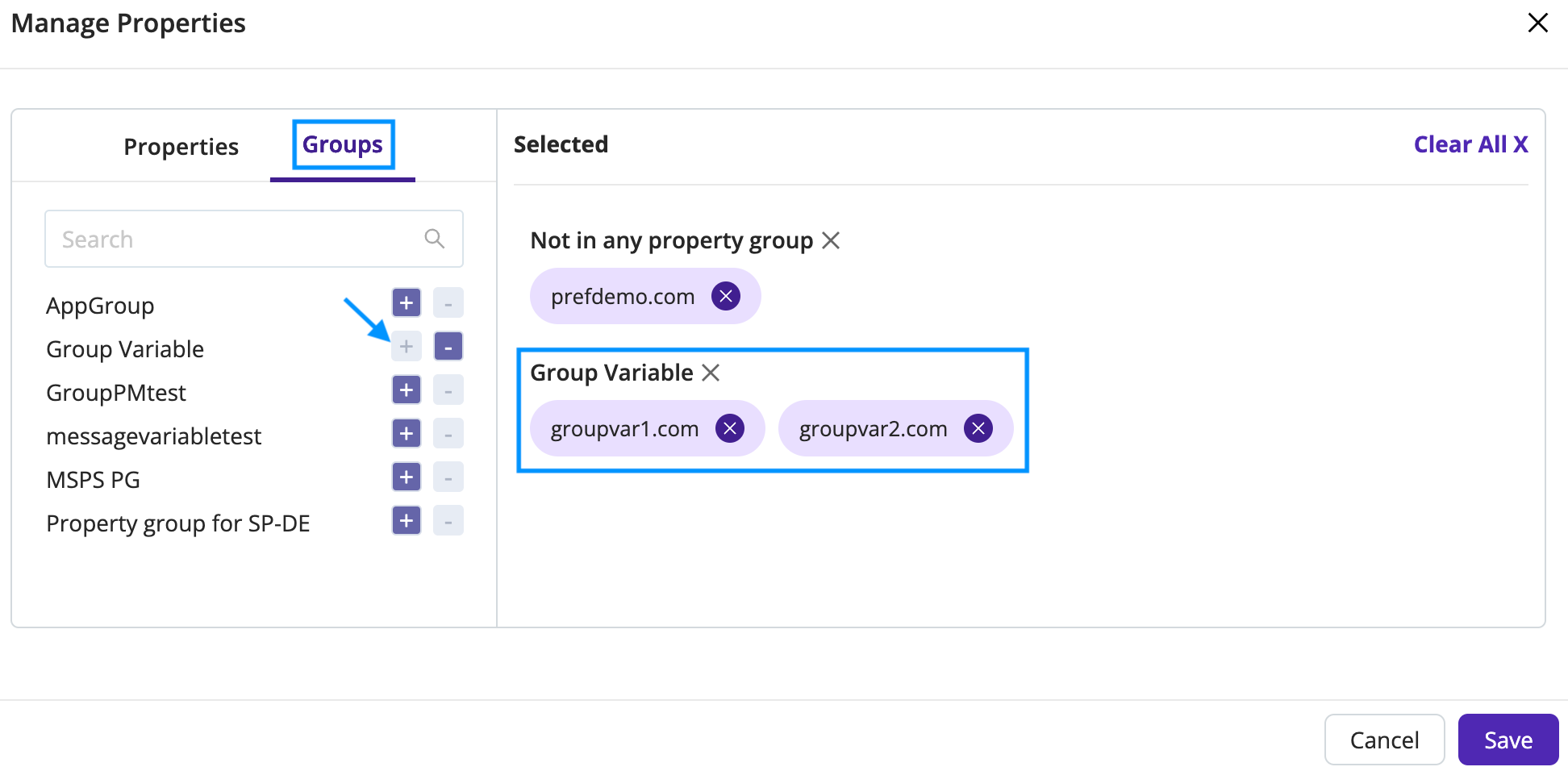Add MSPS PG group using plus icon

click(406, 477)
